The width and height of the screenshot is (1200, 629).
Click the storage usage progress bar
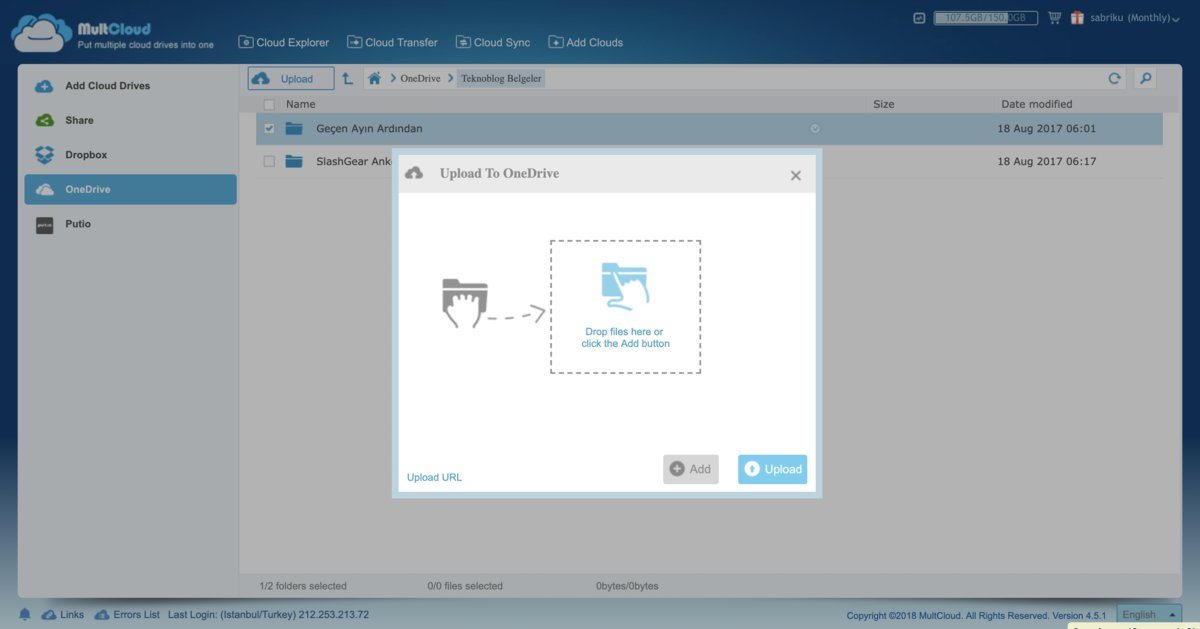985,18
